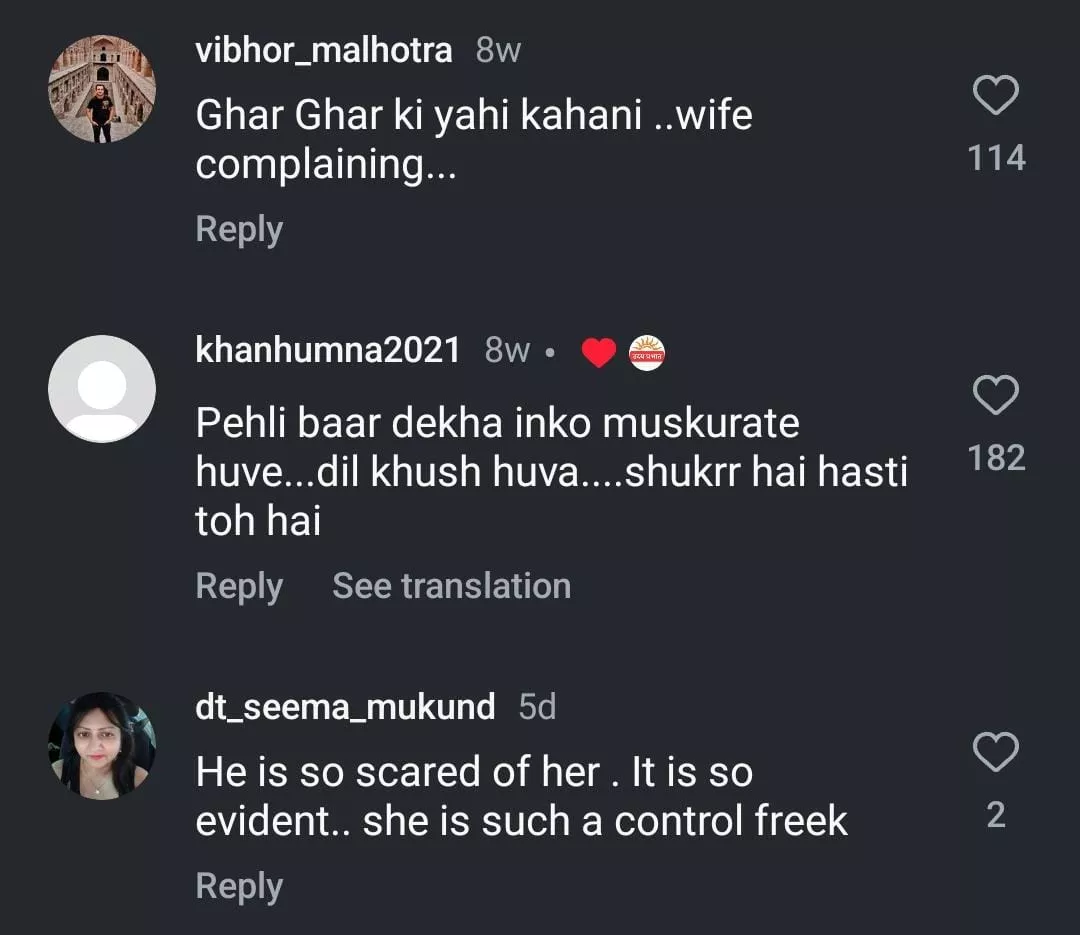Reply to vibhor_malhotra's comment

click(239, 229)
